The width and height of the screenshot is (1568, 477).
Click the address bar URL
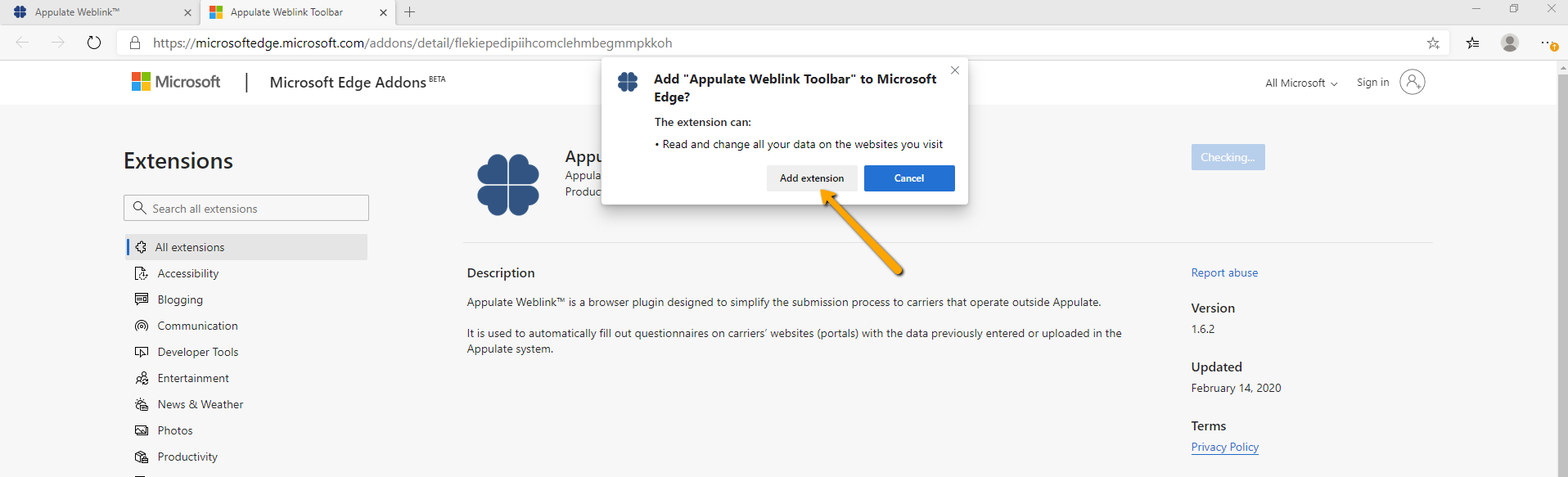[x=412, y=43]
